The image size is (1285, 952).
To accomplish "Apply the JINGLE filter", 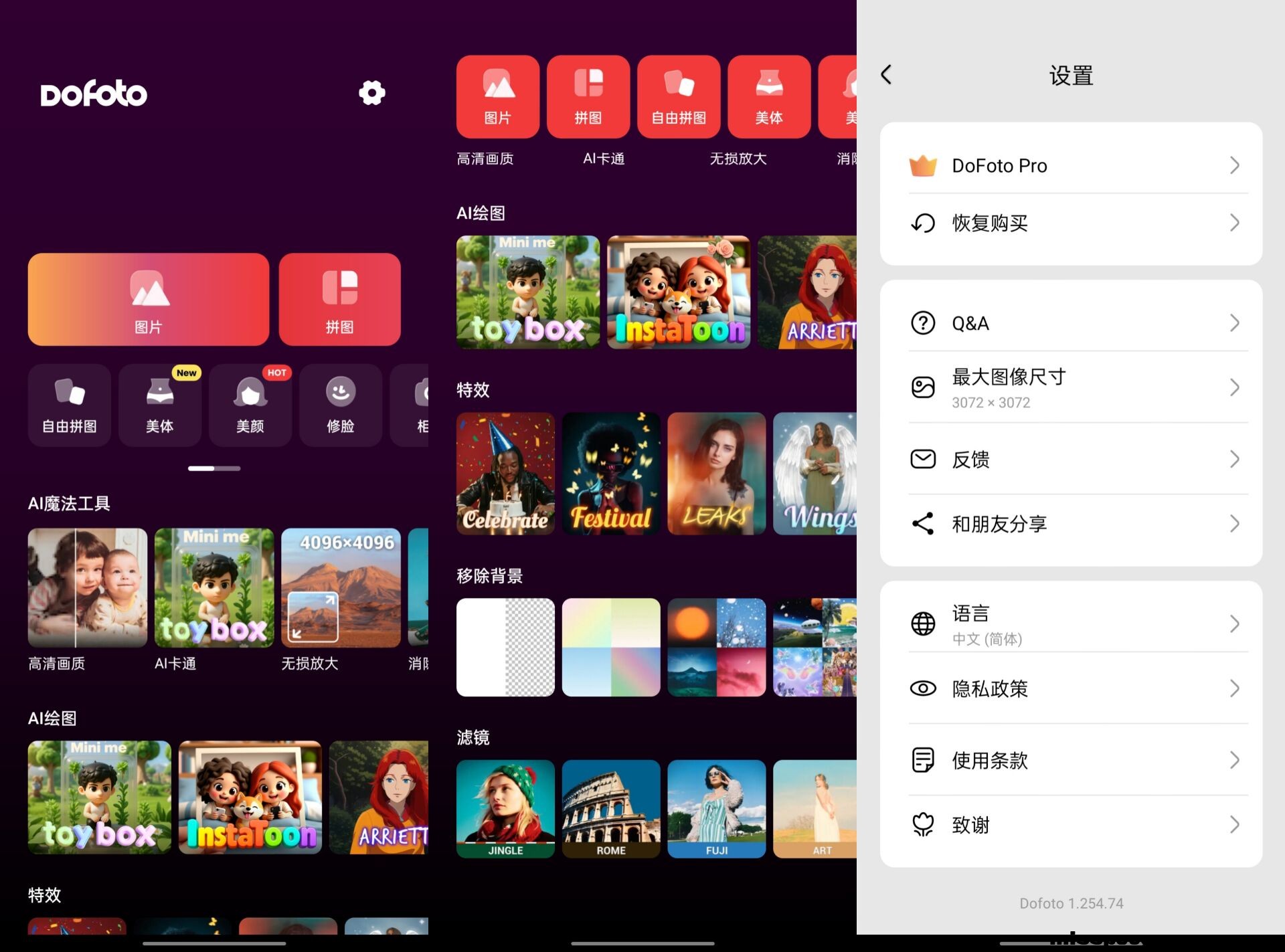I will click(x=505, y=808).
